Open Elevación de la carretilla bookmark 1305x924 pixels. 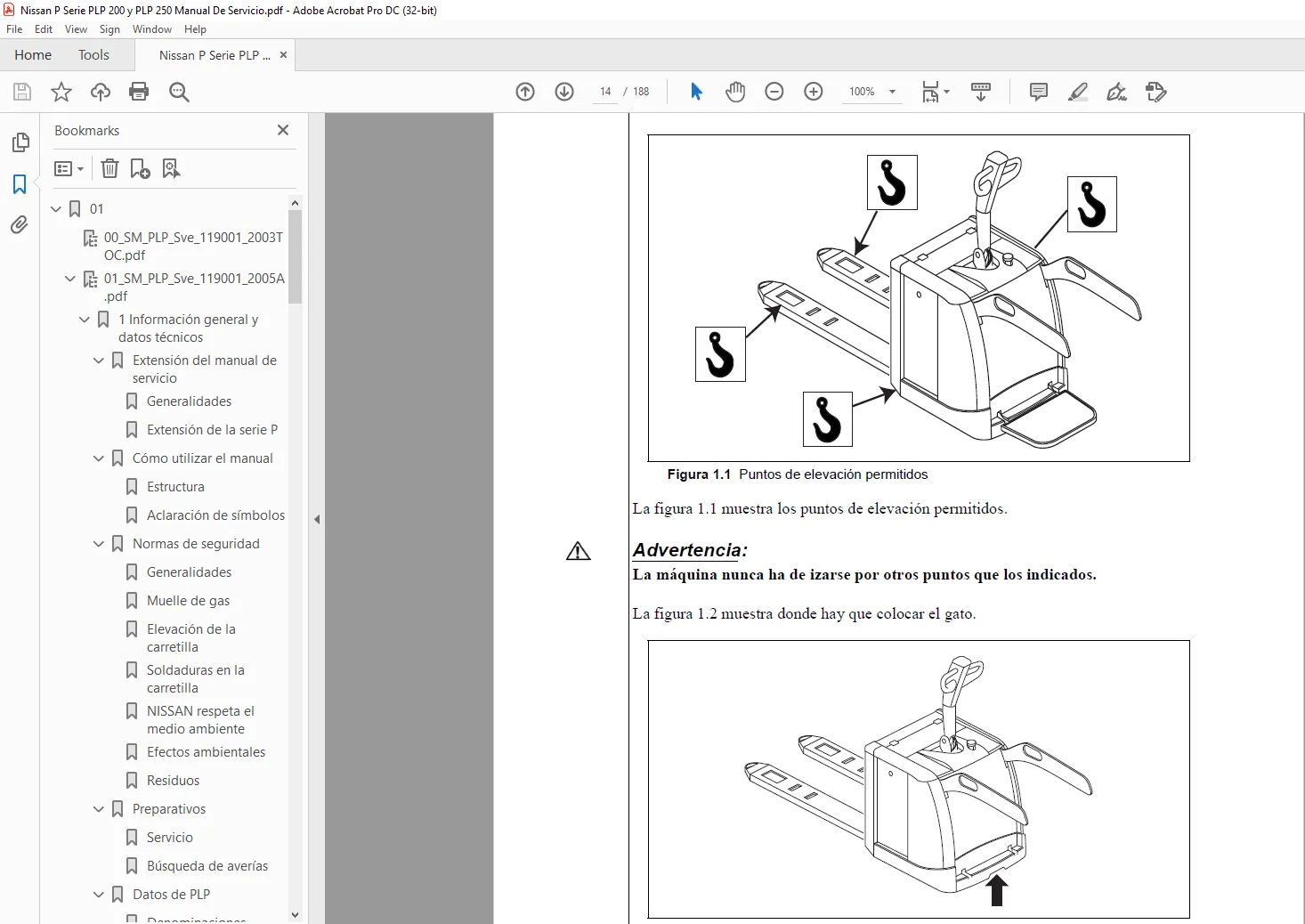[x=190, y=638]
